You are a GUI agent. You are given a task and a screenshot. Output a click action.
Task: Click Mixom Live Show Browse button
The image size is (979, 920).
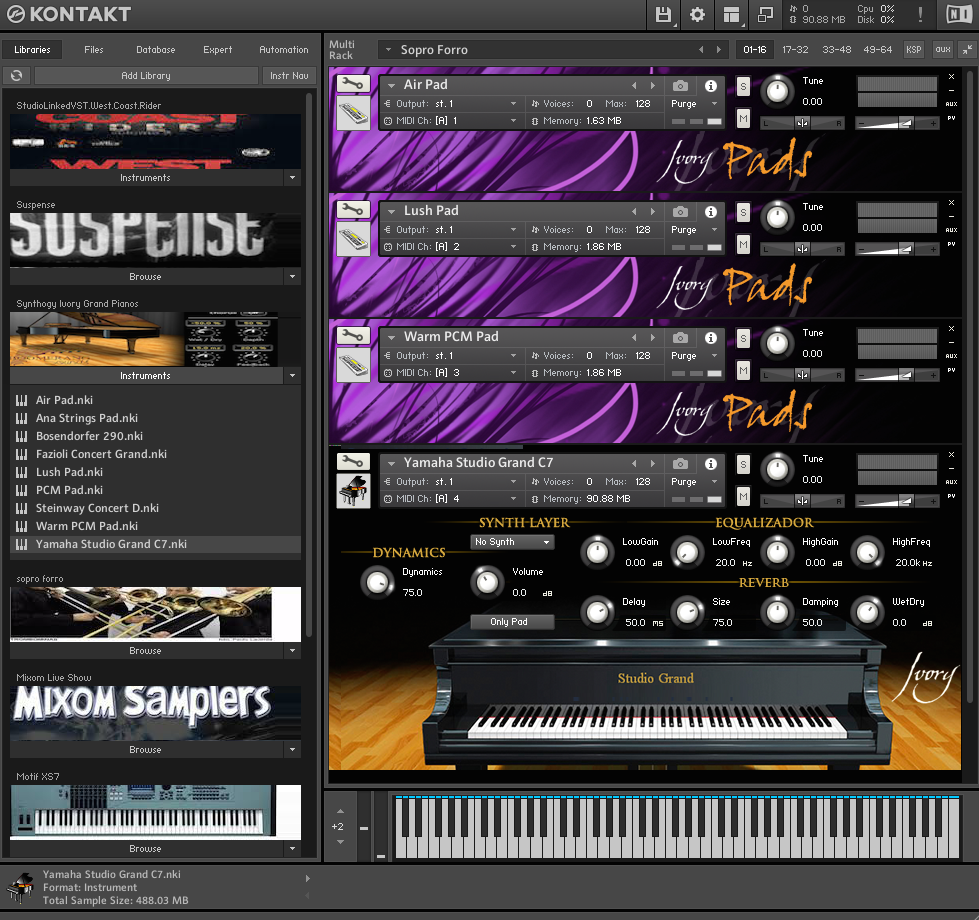click(x=145, y=750)
